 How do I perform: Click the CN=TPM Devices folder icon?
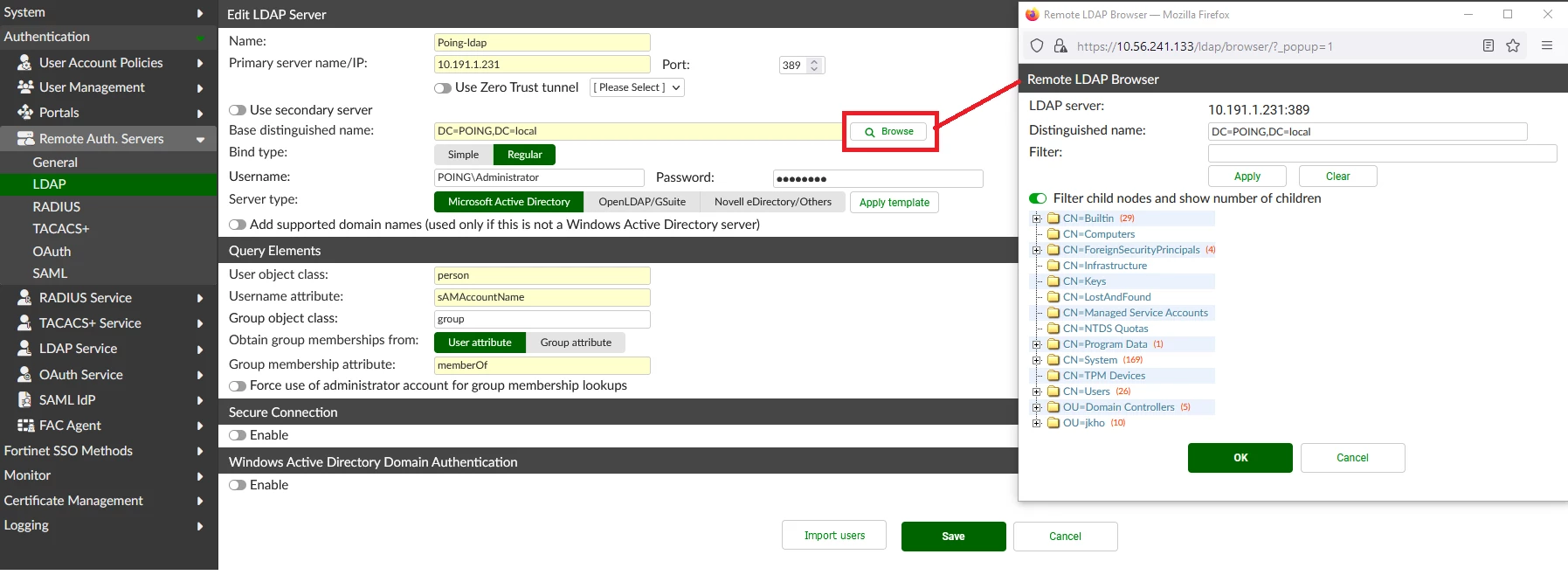click(1053, 376)
